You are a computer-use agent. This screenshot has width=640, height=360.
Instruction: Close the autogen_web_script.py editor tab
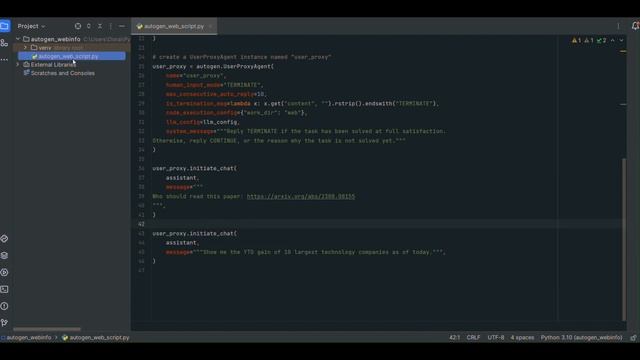pyautogui.click(x=210, y=26)
